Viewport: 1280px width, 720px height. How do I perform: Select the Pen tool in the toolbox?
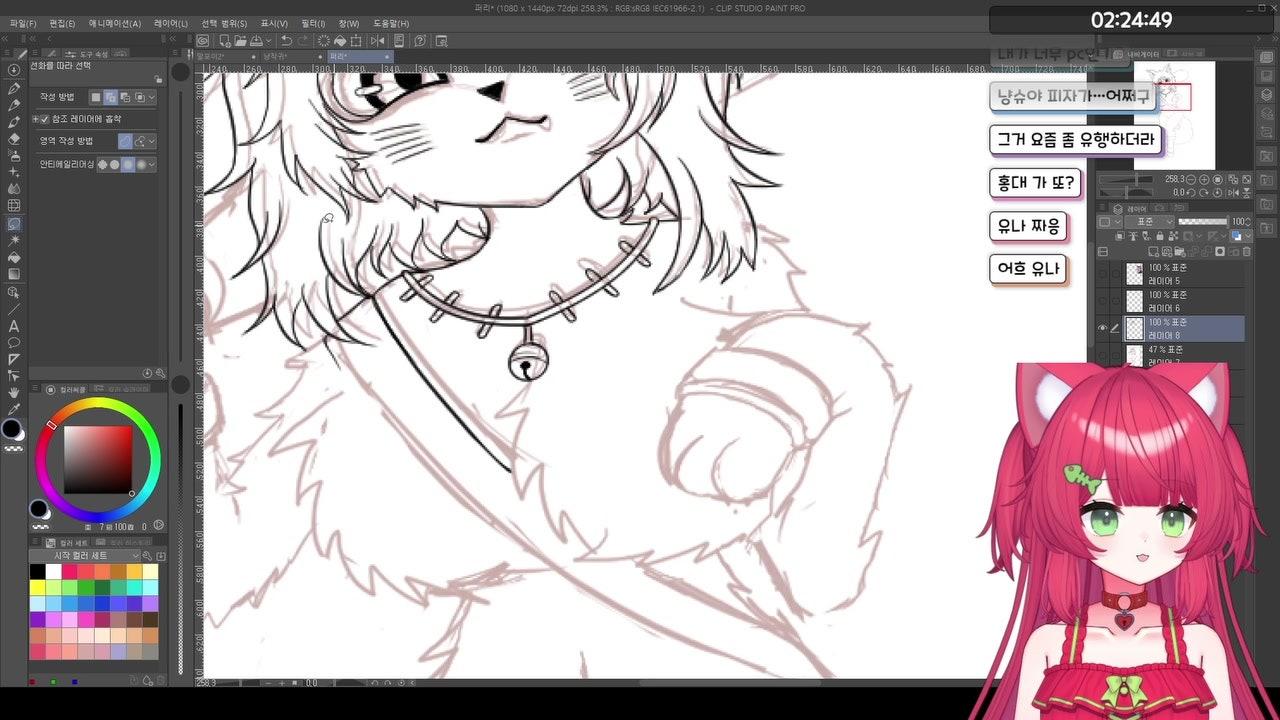(14, 88)
